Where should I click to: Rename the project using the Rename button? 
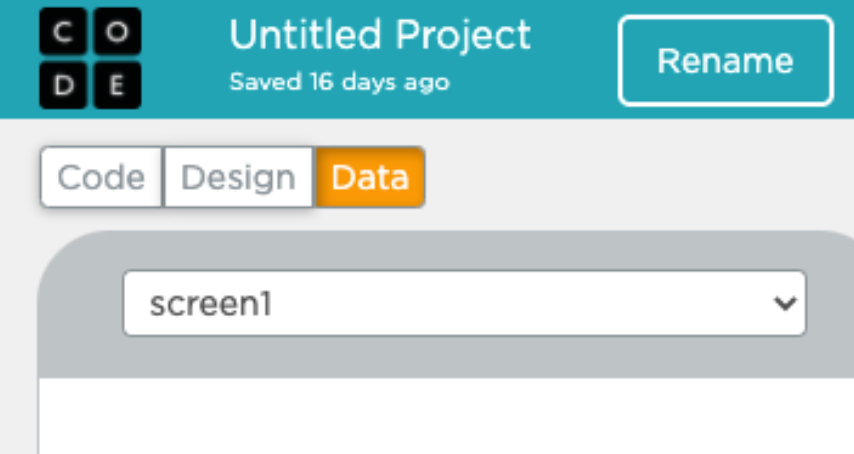725,60
